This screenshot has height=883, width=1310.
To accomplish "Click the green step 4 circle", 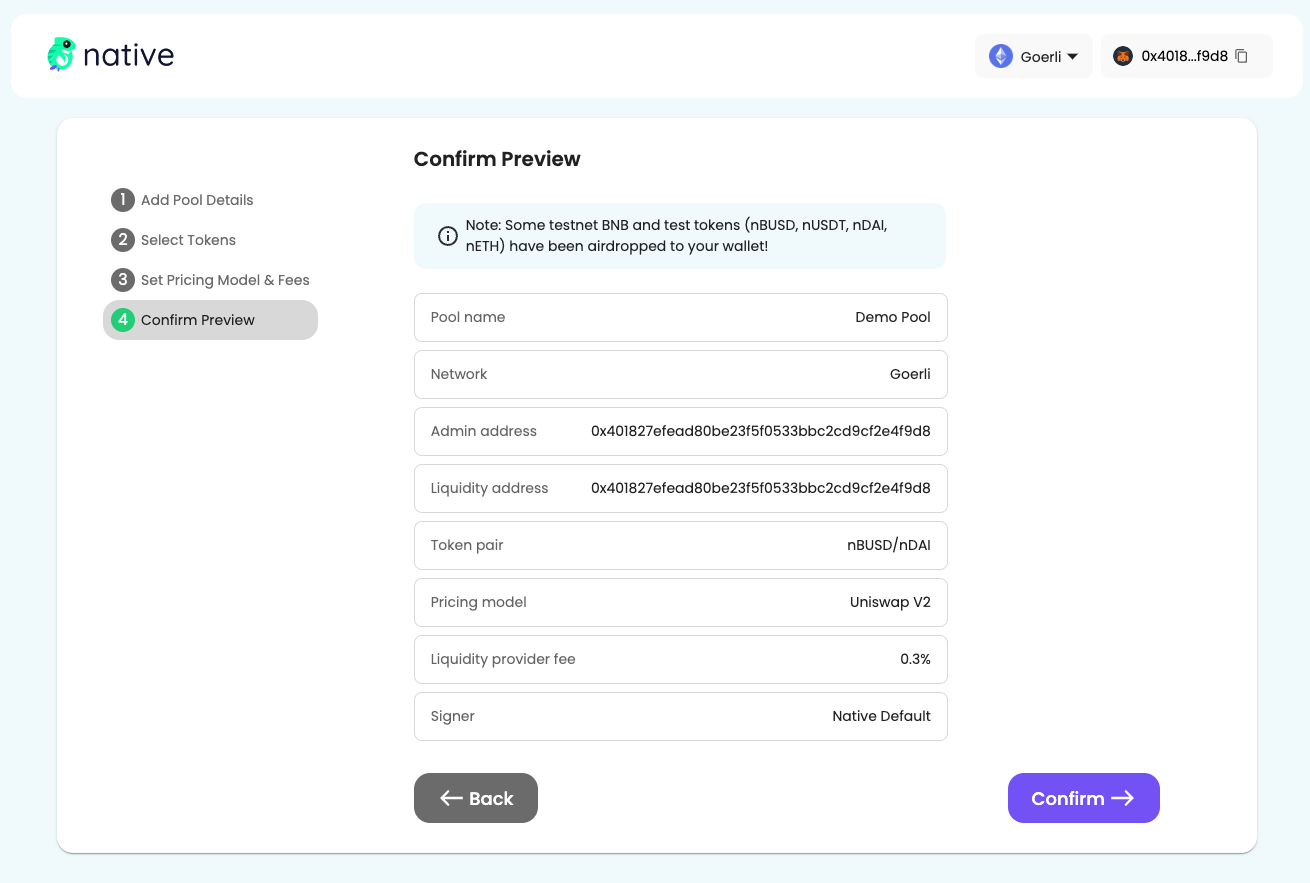I will 122,320.
